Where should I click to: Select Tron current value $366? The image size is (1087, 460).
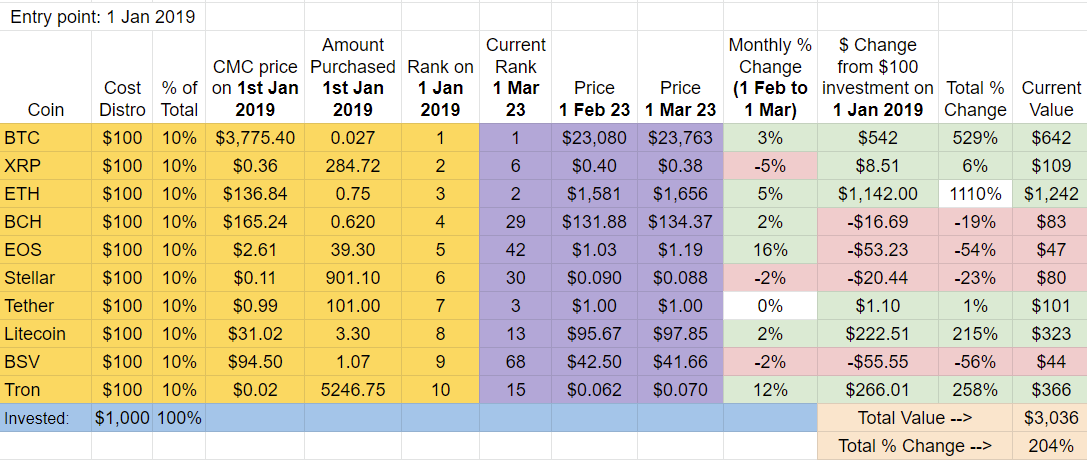(x=1050, y=389)
